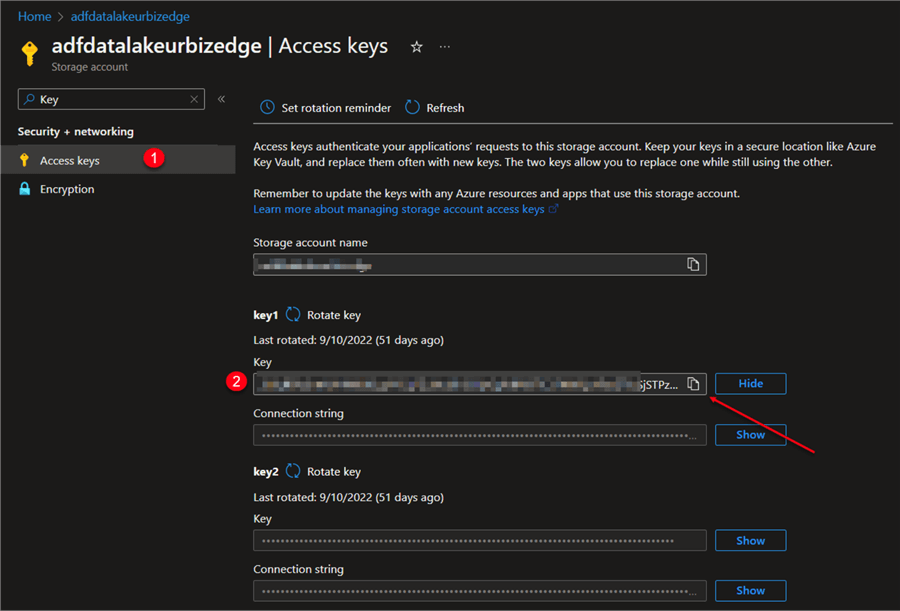
Task: Copy the key1 key value
Action: 692,384
